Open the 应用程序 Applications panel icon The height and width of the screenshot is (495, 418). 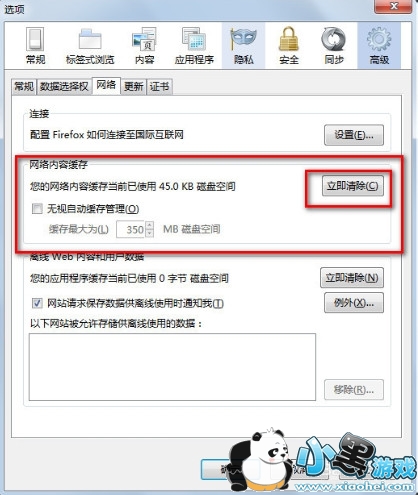pyautogui.click(x=194, y=46)
